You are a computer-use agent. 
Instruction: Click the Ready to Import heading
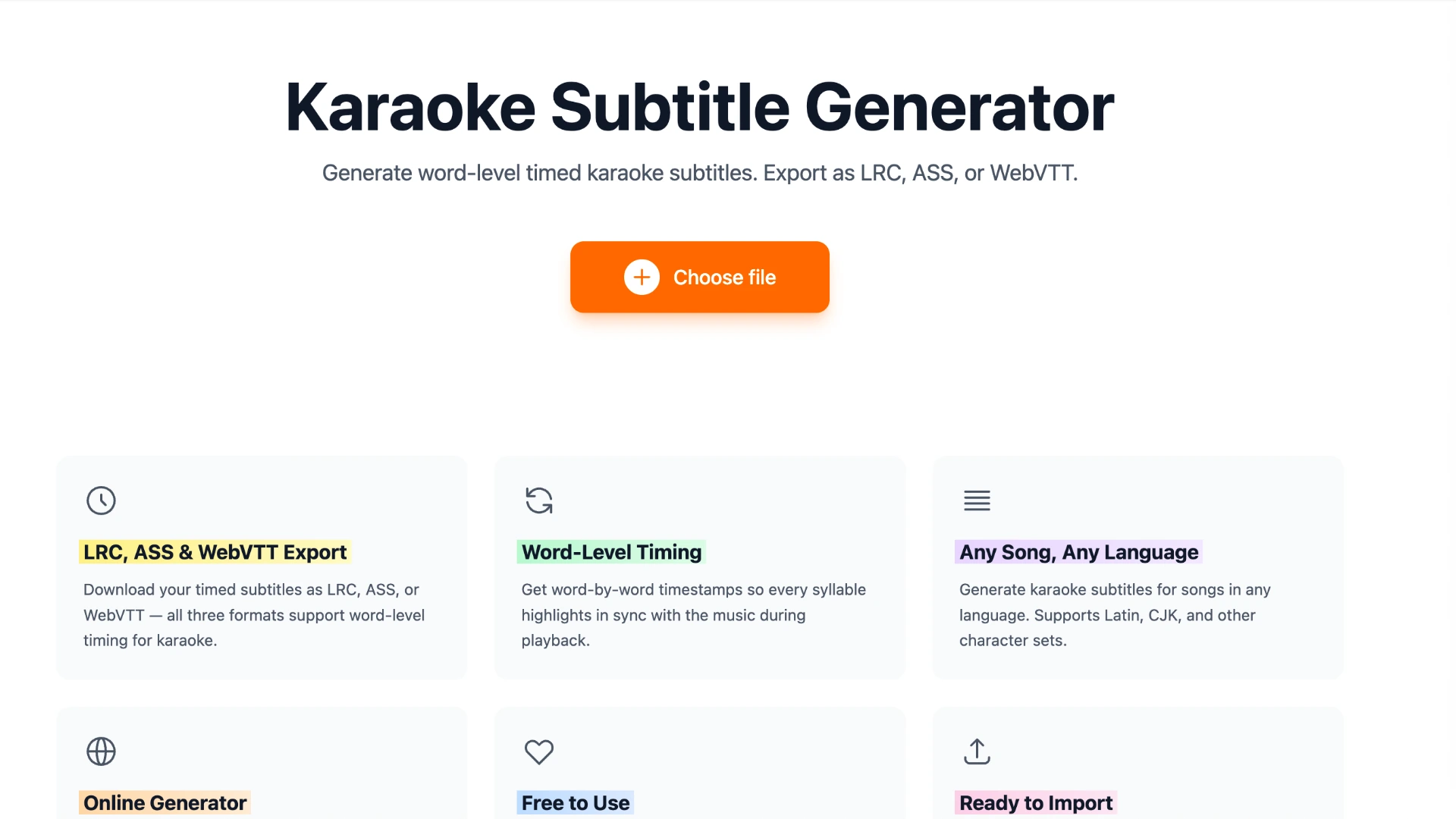(1035, 802)
